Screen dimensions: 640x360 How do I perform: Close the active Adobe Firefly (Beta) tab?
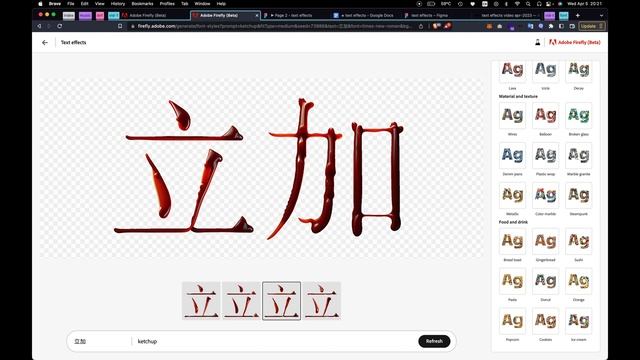tap(257, 16)
